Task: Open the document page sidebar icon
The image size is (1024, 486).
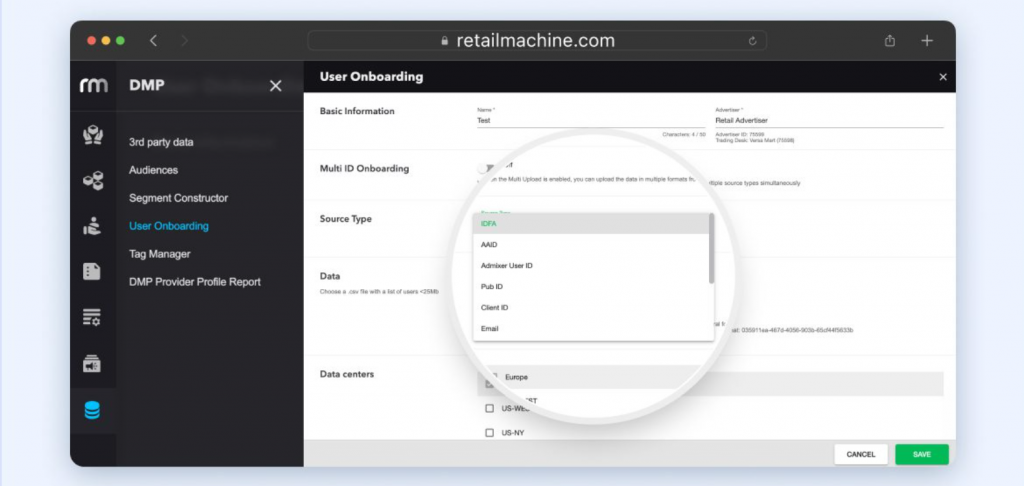Action: (x=92, y=271)
